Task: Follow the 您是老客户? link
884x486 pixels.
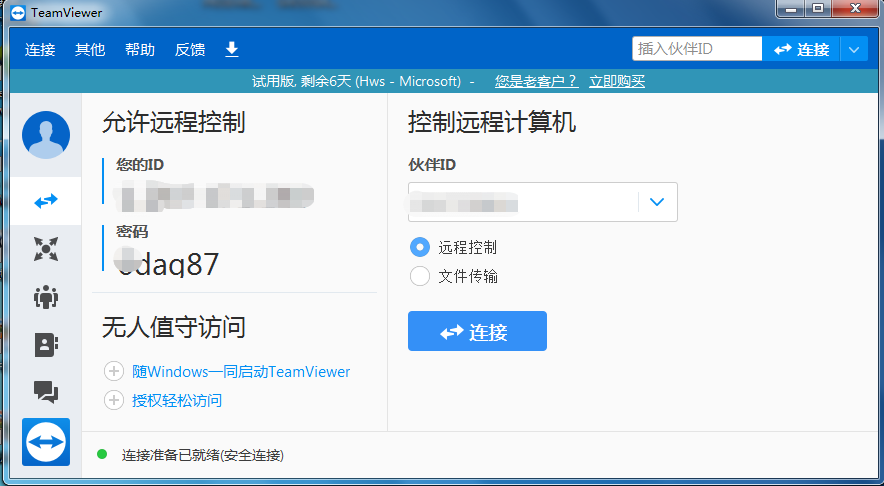Action: (537, 81)
